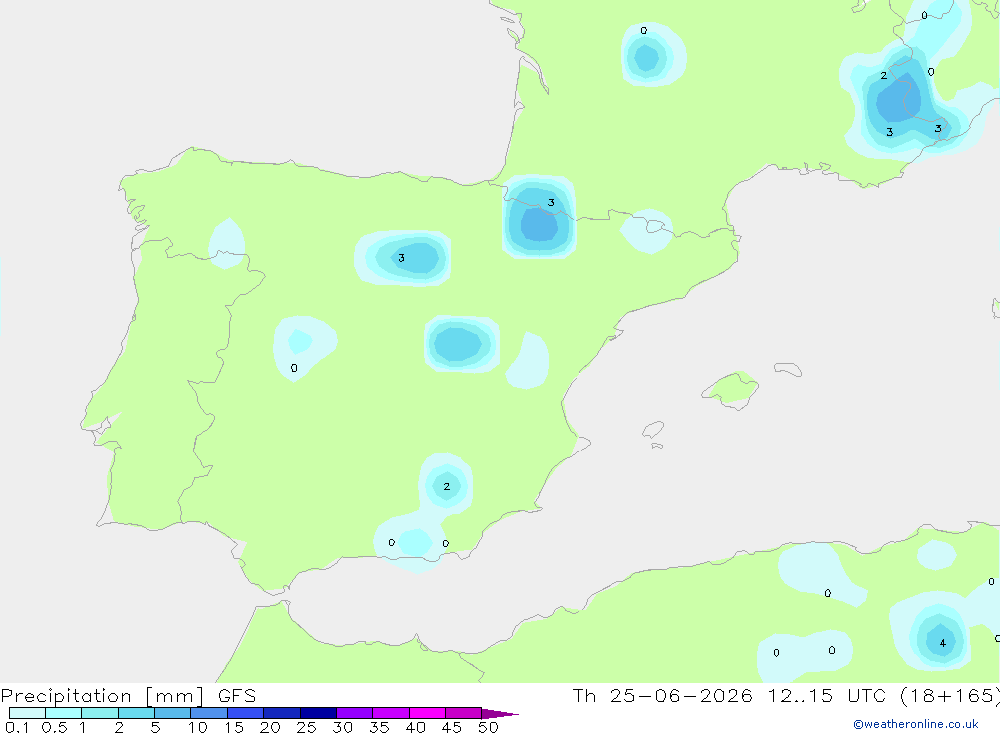Click the 'Th 25-06-2026 12..15 UTC (18+165)' timestamp

pyautogui.click(x=786, y=695)
